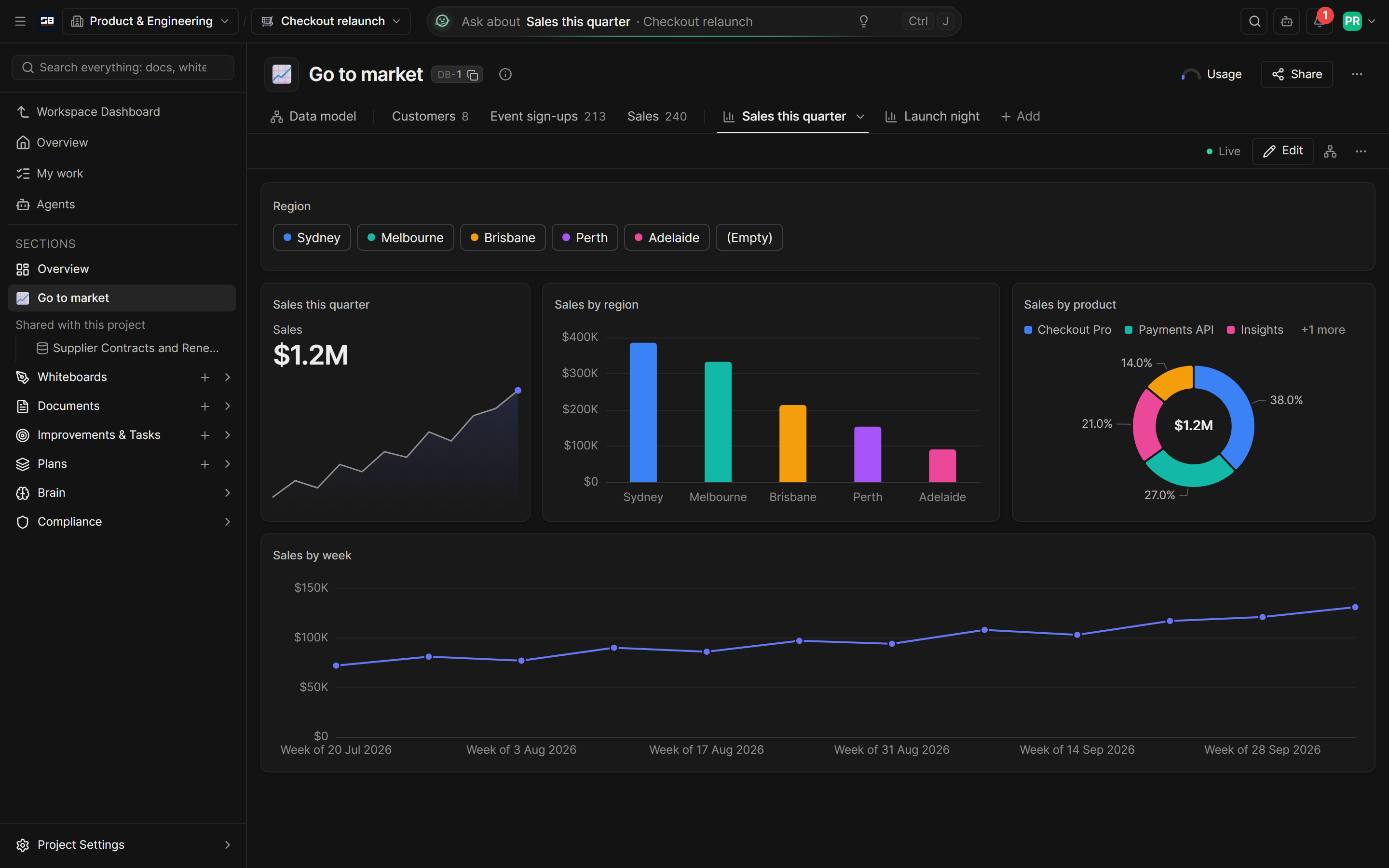Click the Insights legend swatch
This screenshot has width=1389, height=868.
1231,330
